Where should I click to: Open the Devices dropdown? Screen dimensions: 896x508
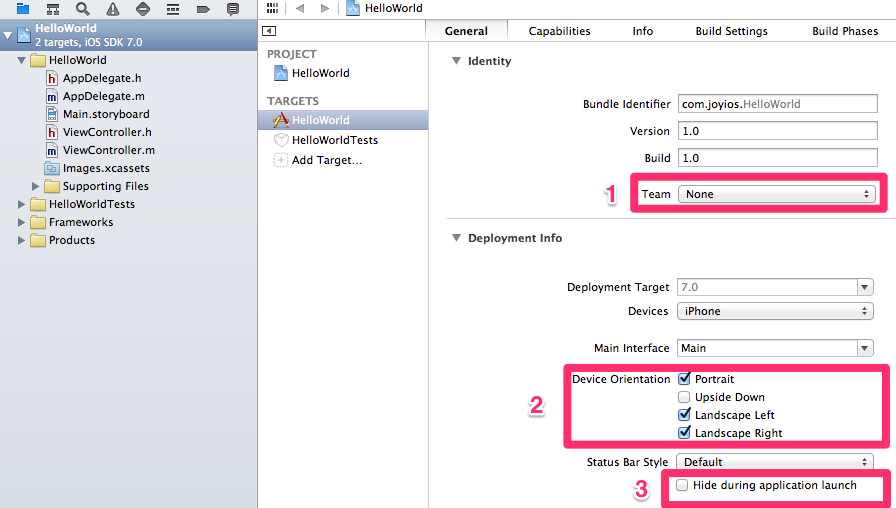tap(775, 311)
